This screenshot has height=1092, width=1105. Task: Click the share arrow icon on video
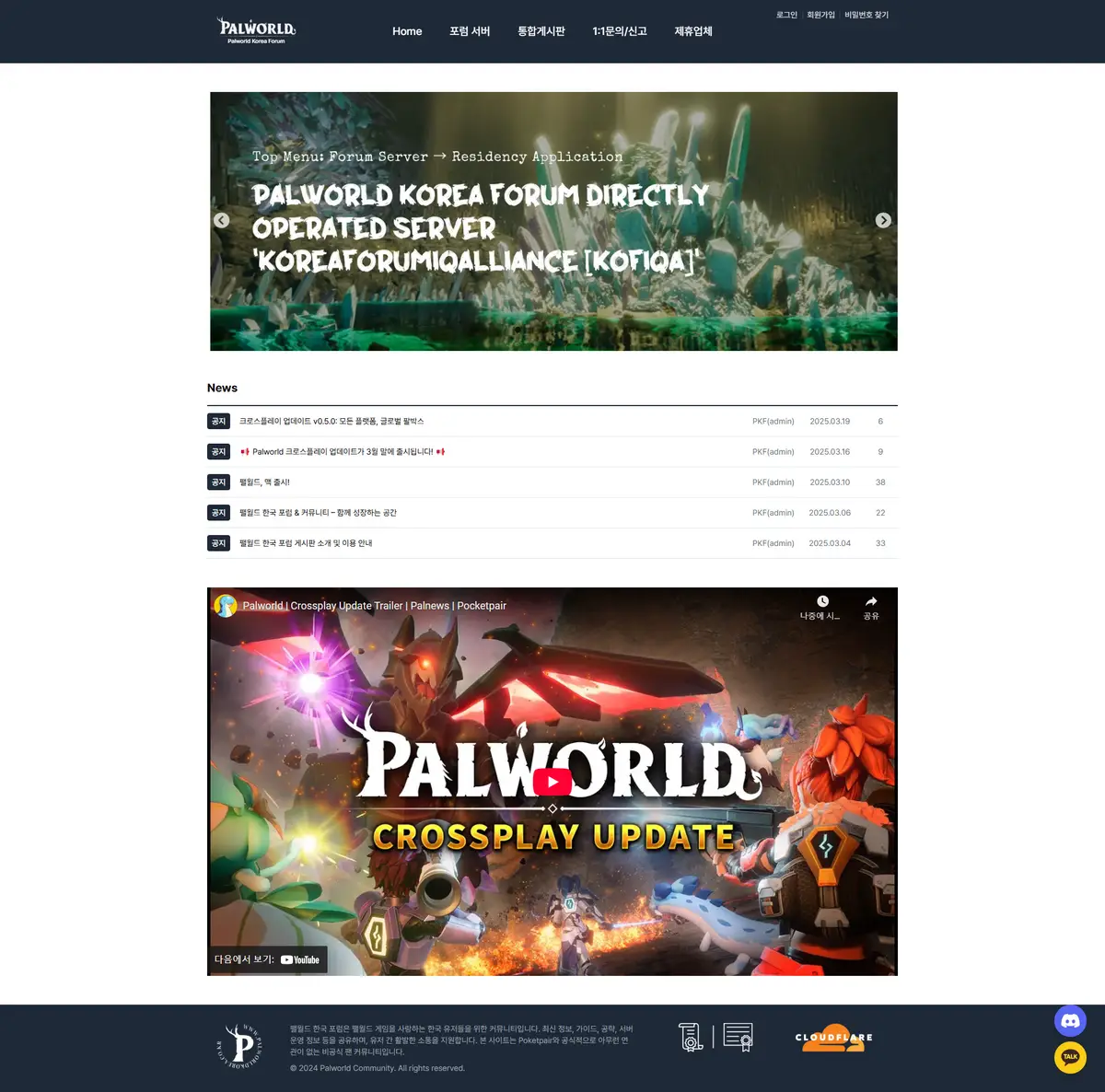click(871, 601)
